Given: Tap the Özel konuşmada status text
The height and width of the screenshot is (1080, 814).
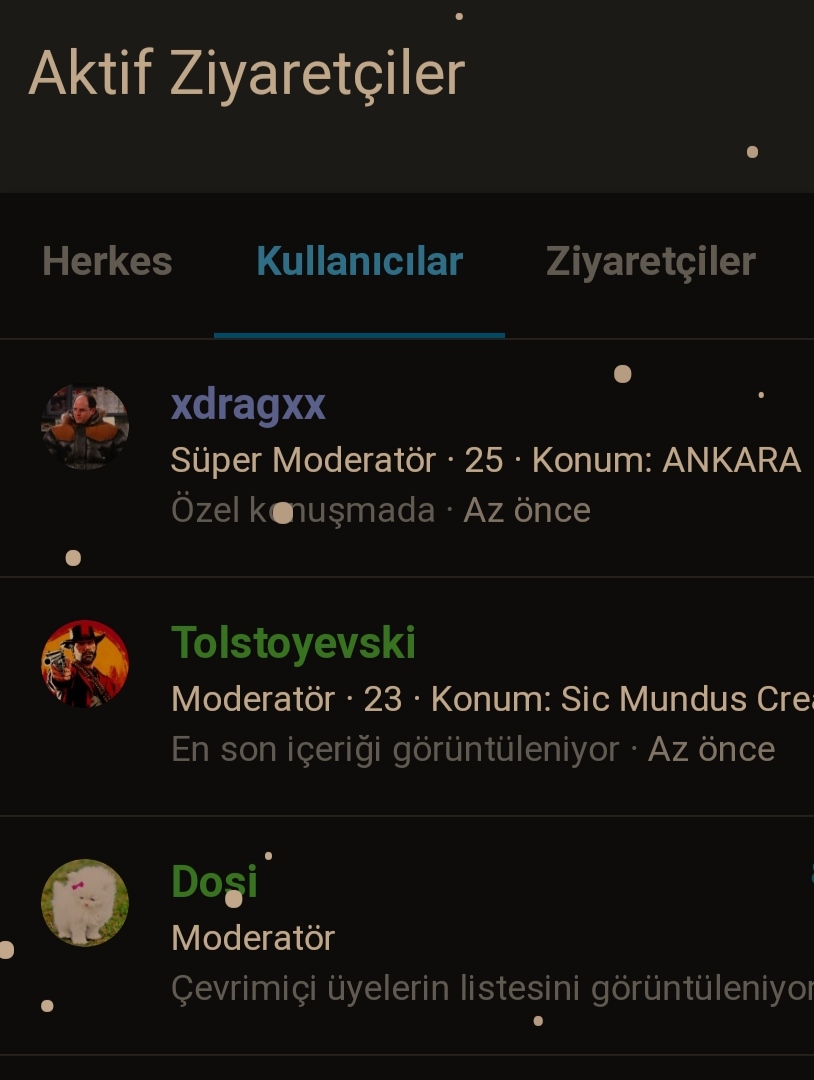Looking at the screenshot, I should click(x=303, y=511).
